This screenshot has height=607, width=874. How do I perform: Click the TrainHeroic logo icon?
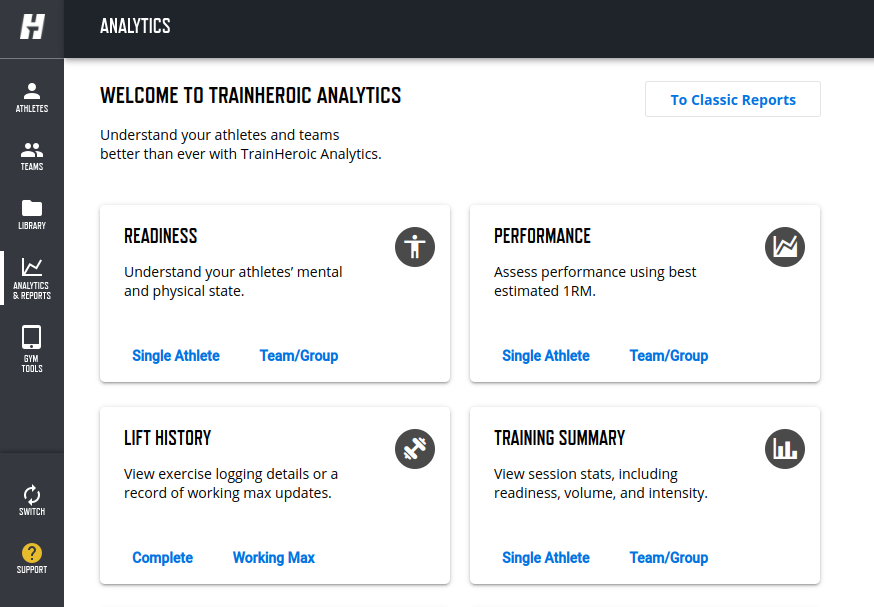coord(32,27)
